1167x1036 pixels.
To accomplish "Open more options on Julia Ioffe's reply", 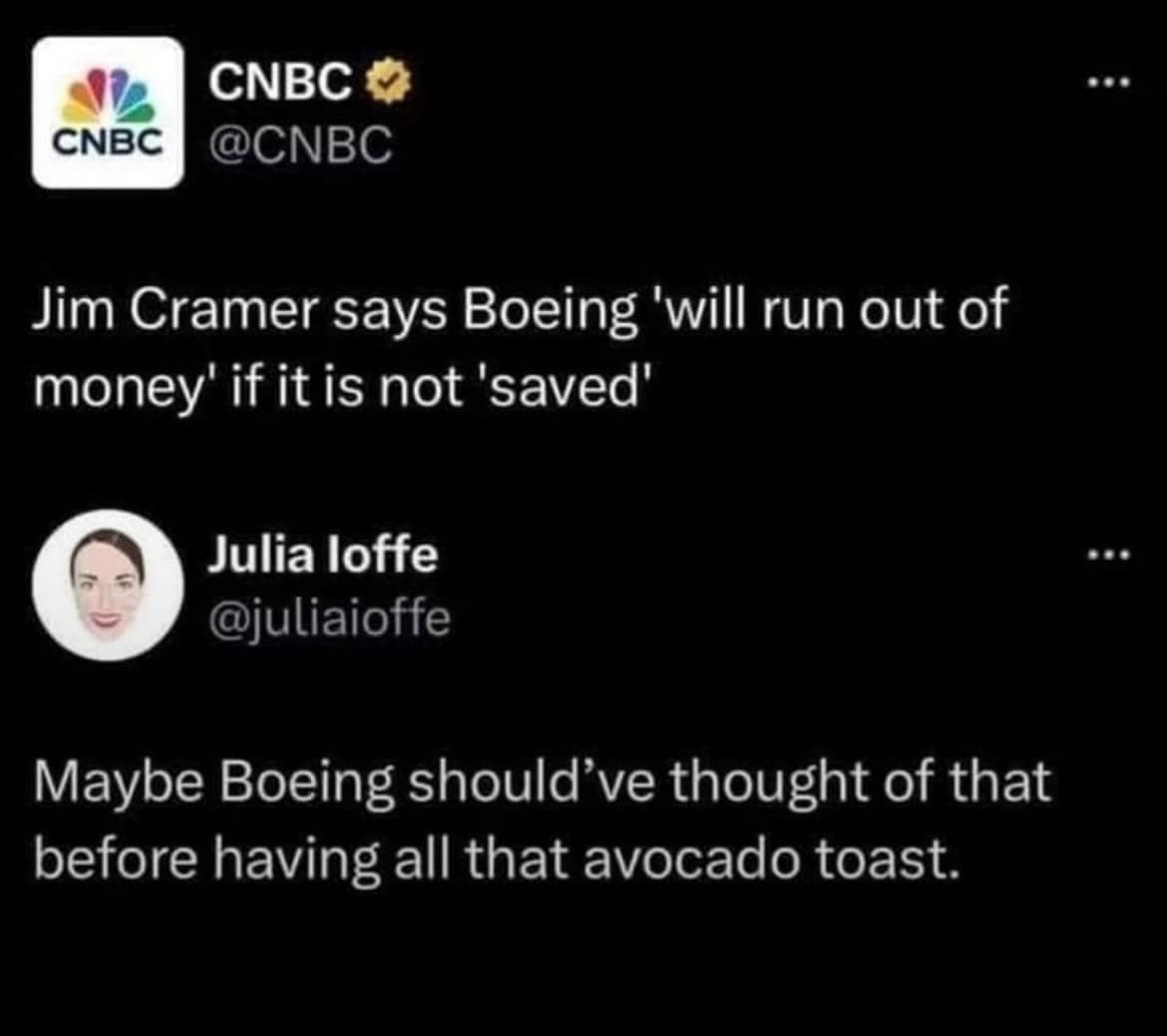I will click(x=1110, y=553).
